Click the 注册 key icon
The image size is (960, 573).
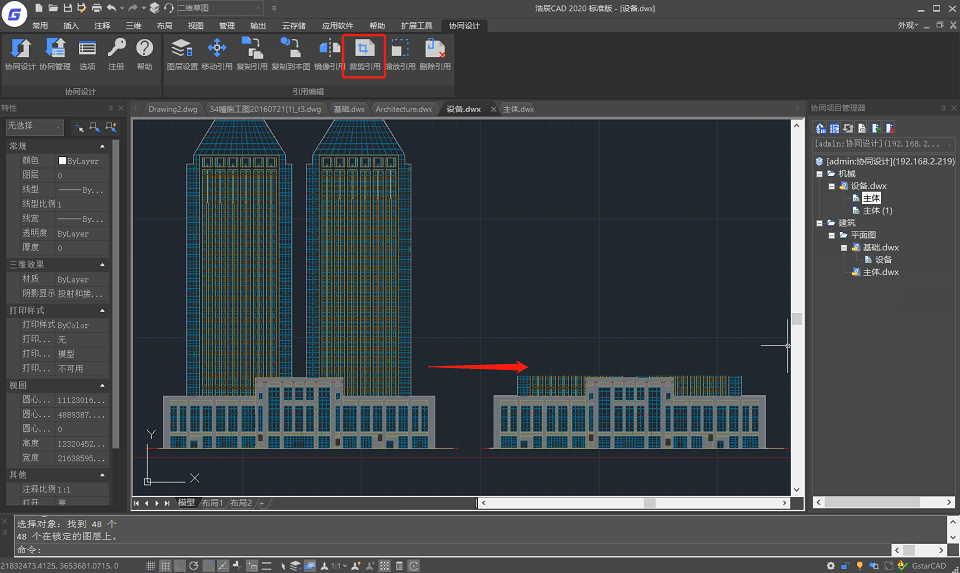(x=116, y=54)
